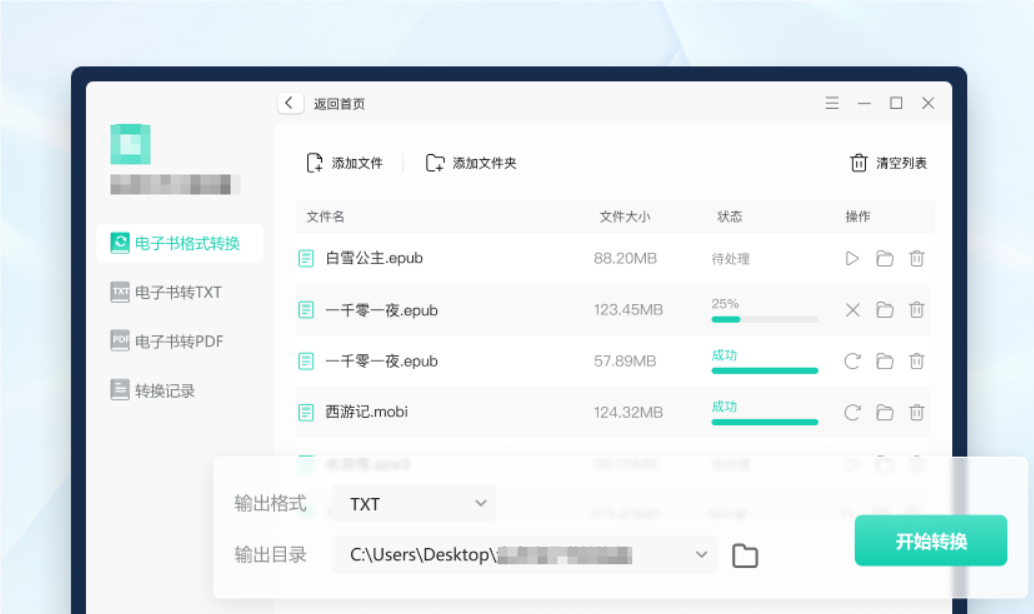The height and width of the screenshot is (614, 1034).
Task: Start conversion of 白雪公主.epub with play icon
Action: (x=852, y=259)
